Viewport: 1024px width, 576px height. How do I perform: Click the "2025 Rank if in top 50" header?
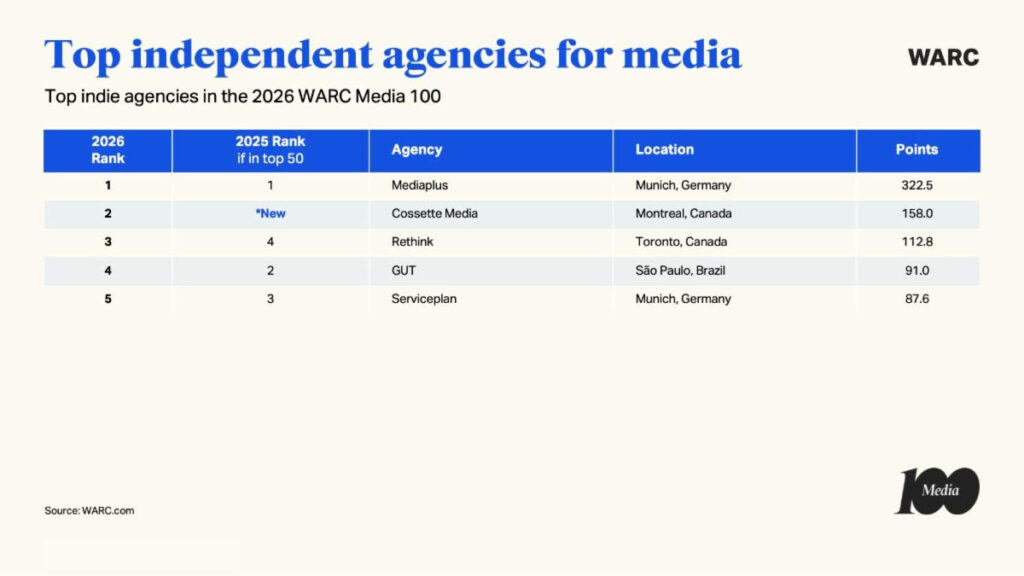click(271, 150)
